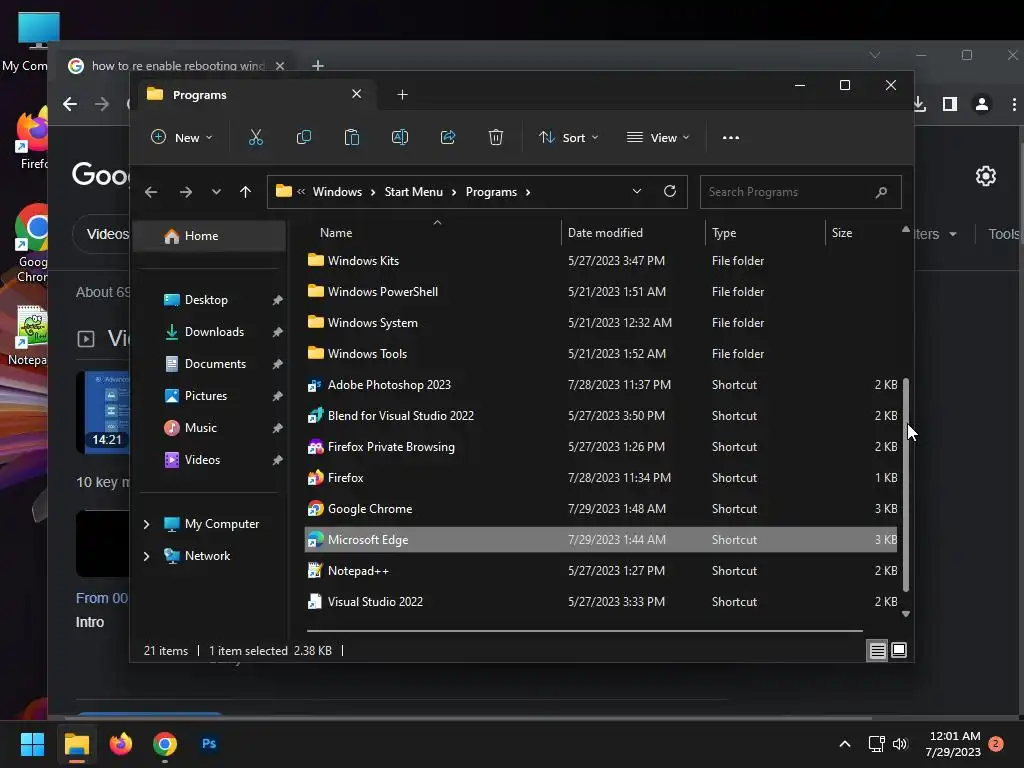
Task: Open new tab in Chrome window
Action: (x=317, y=66)
